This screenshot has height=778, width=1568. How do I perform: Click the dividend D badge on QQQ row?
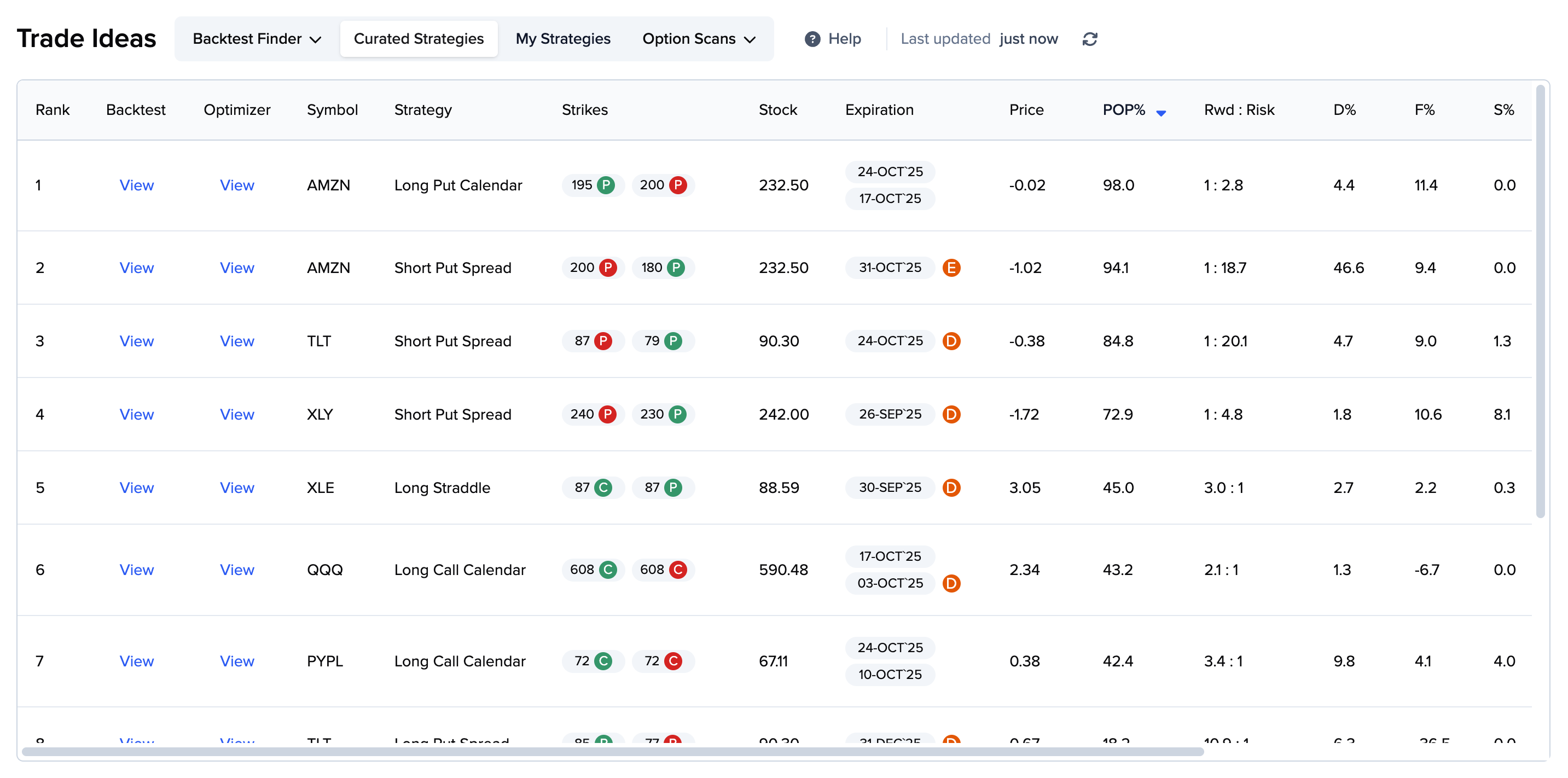pos(951,583)
